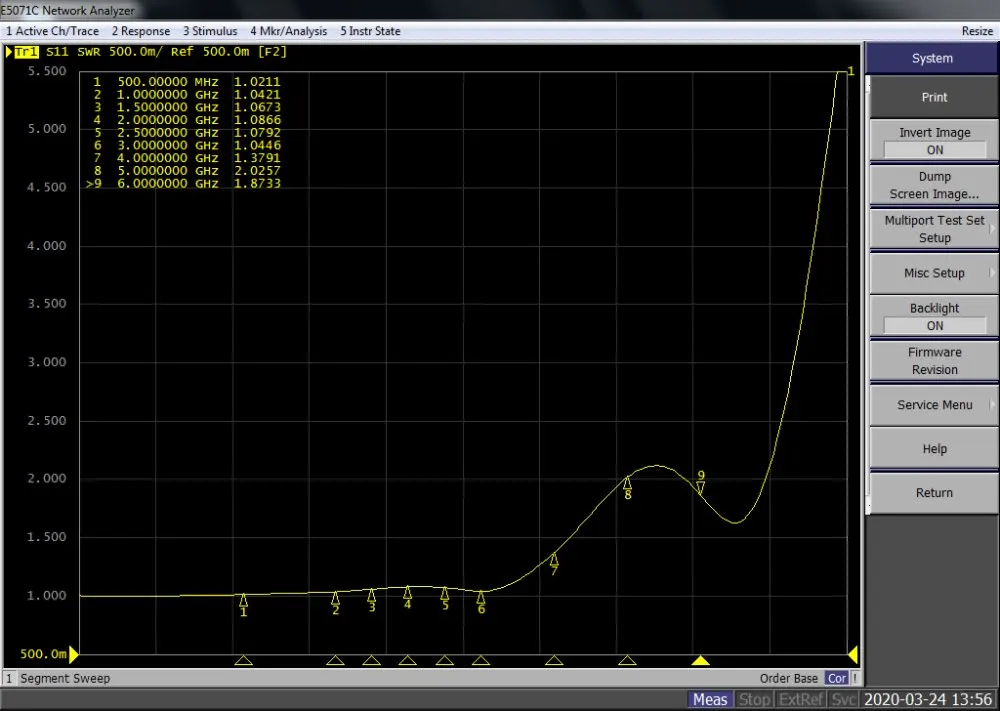Select marker 3 on the trace
This screenshot has height=711, width=1000.
coord(372,601)
